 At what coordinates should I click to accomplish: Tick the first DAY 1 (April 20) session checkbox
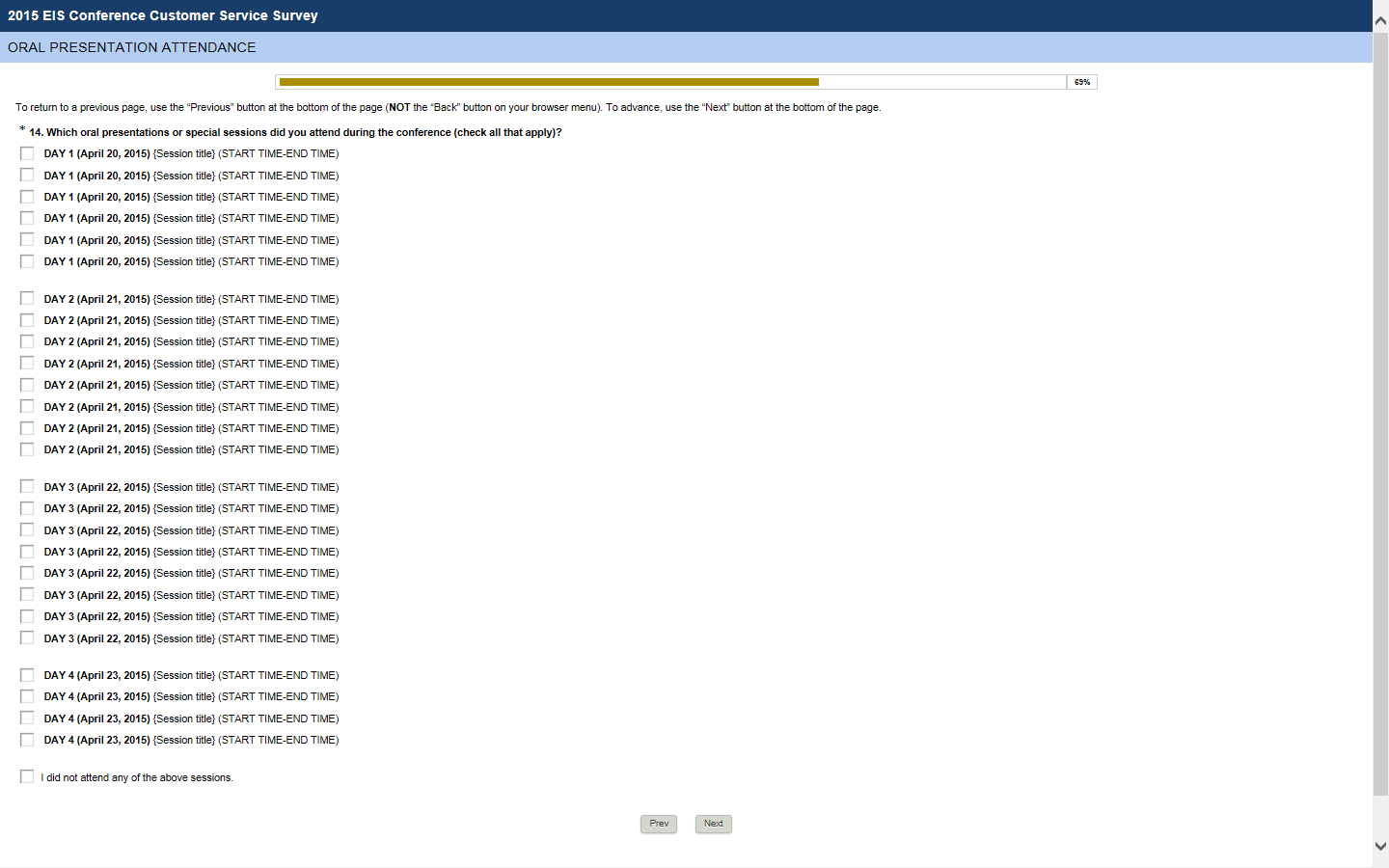coord(27,153)
